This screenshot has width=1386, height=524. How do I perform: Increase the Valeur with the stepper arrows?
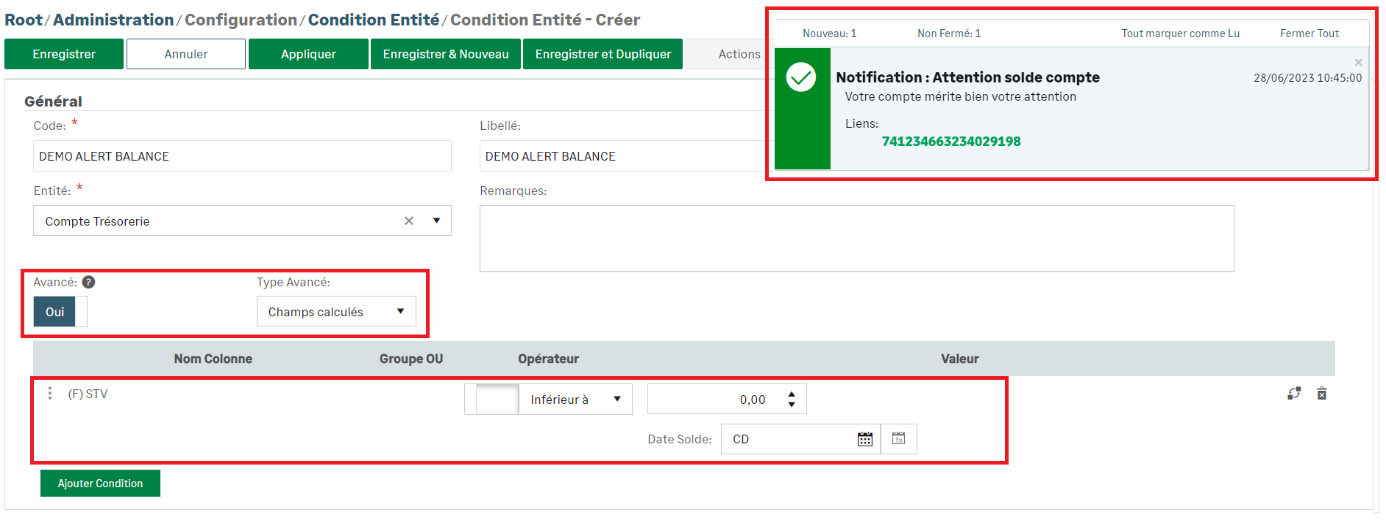pos(792,395)
